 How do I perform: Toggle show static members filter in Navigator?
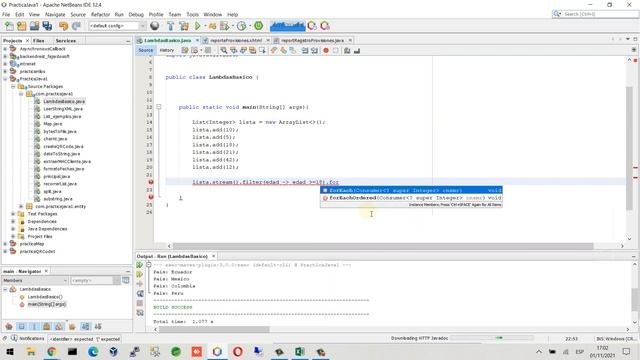pos(34,327)
